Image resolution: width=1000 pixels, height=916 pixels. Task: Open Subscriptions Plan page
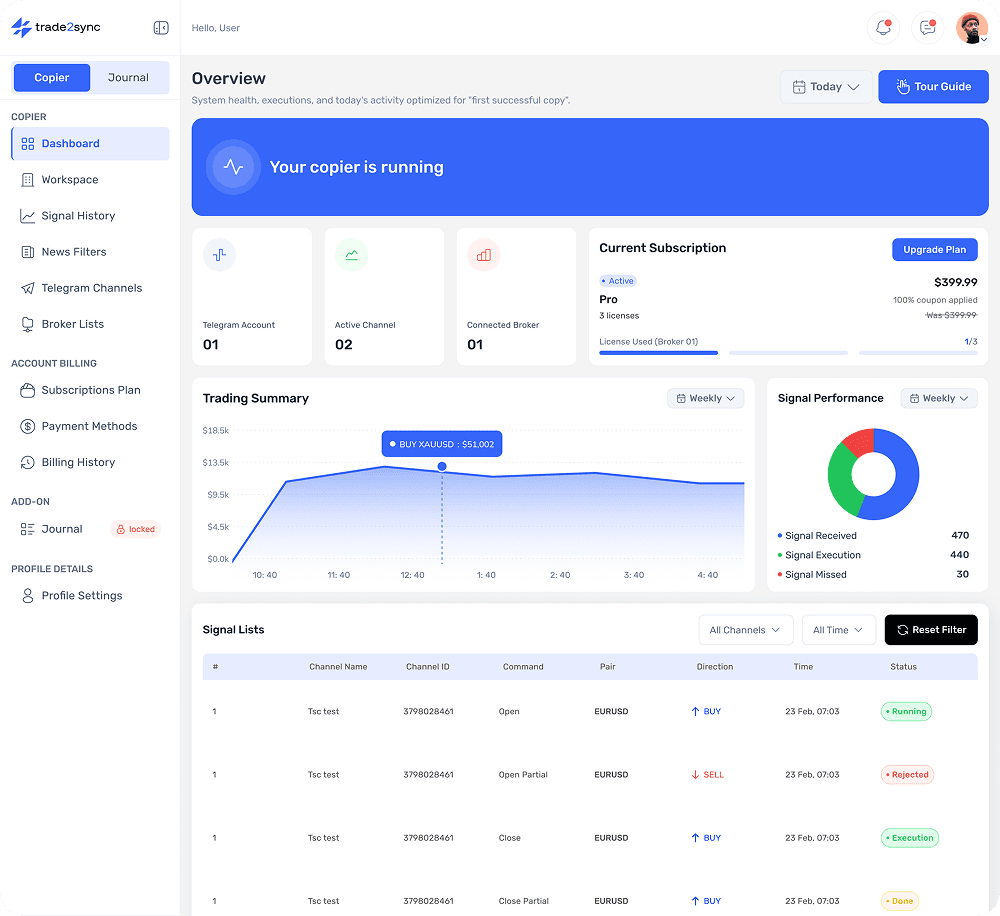click(90, 390)
